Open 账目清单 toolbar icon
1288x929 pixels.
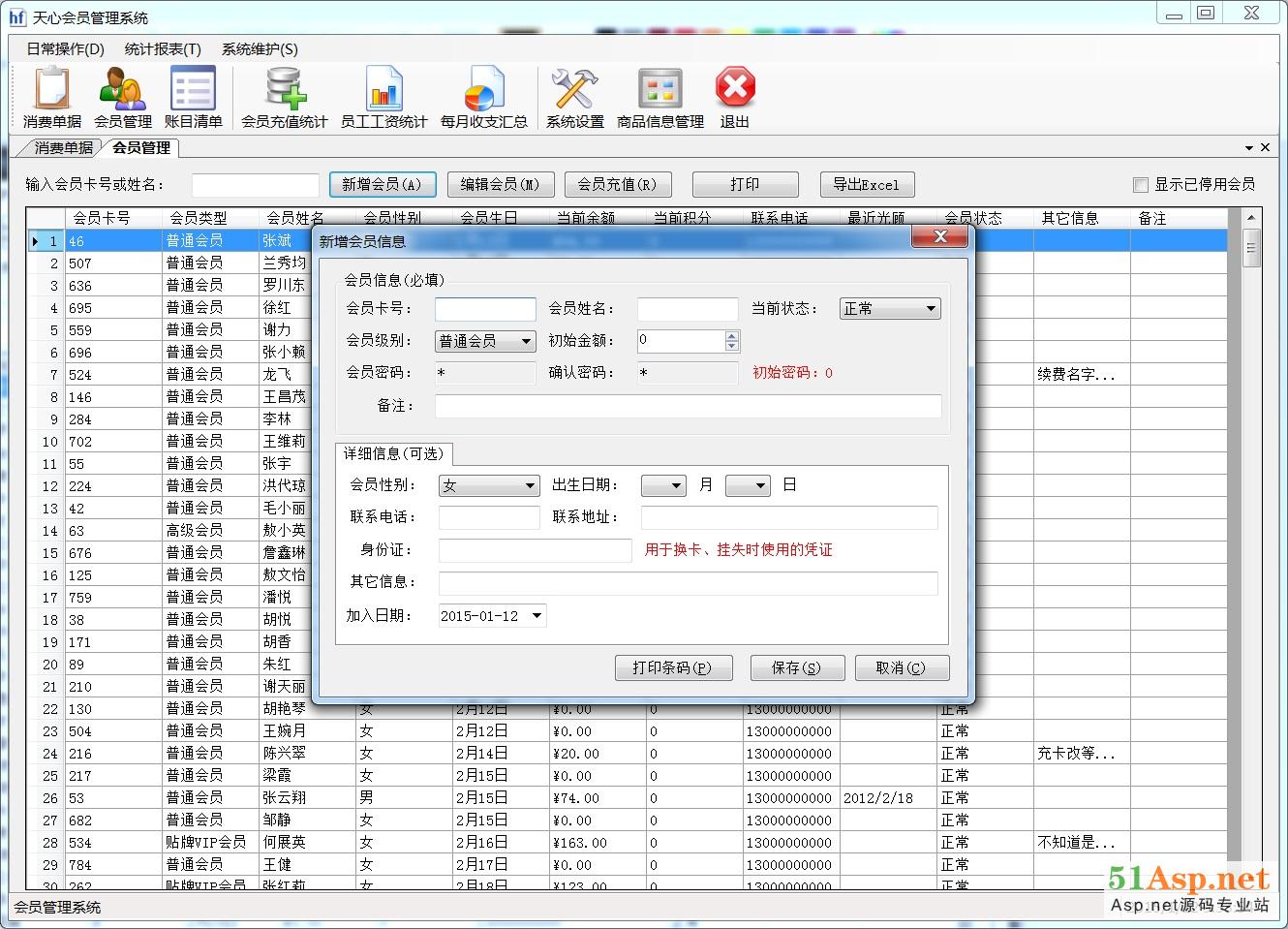(x=193, y=89)
